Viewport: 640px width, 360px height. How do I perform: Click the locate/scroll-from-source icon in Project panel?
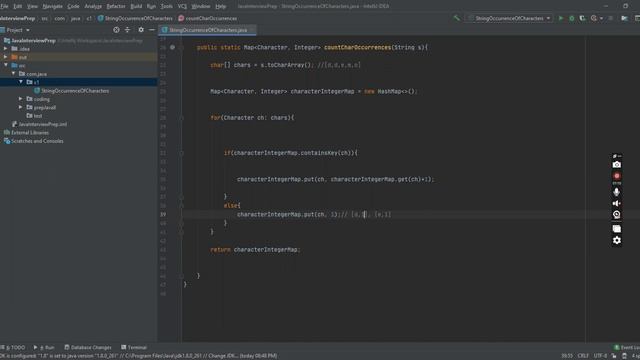point(116,30)
